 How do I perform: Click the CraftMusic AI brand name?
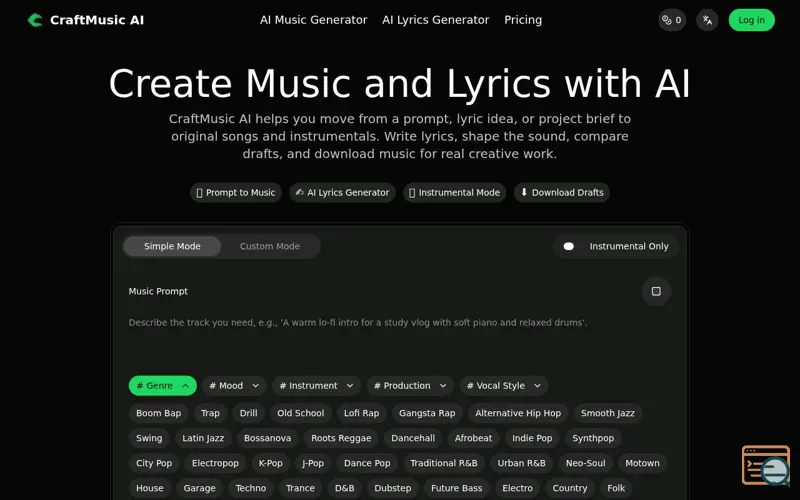tap(97, 20)
